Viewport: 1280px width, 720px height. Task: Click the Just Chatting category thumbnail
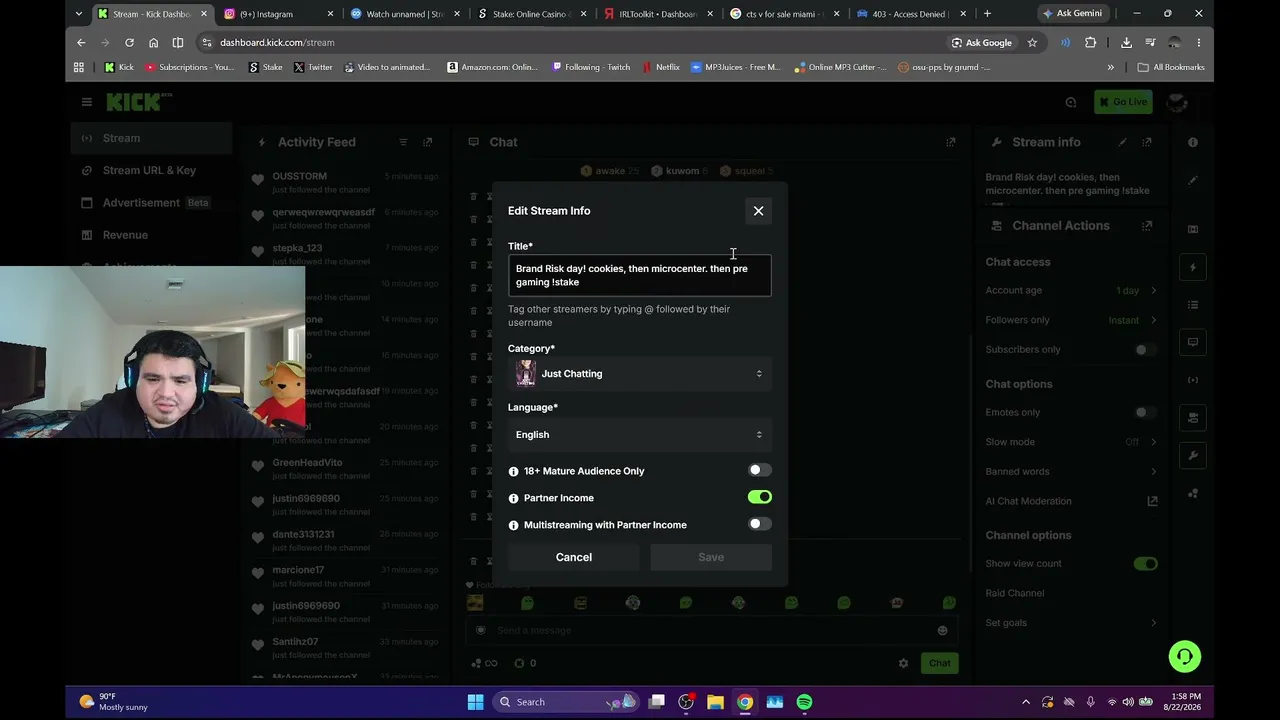coord(526,374)
